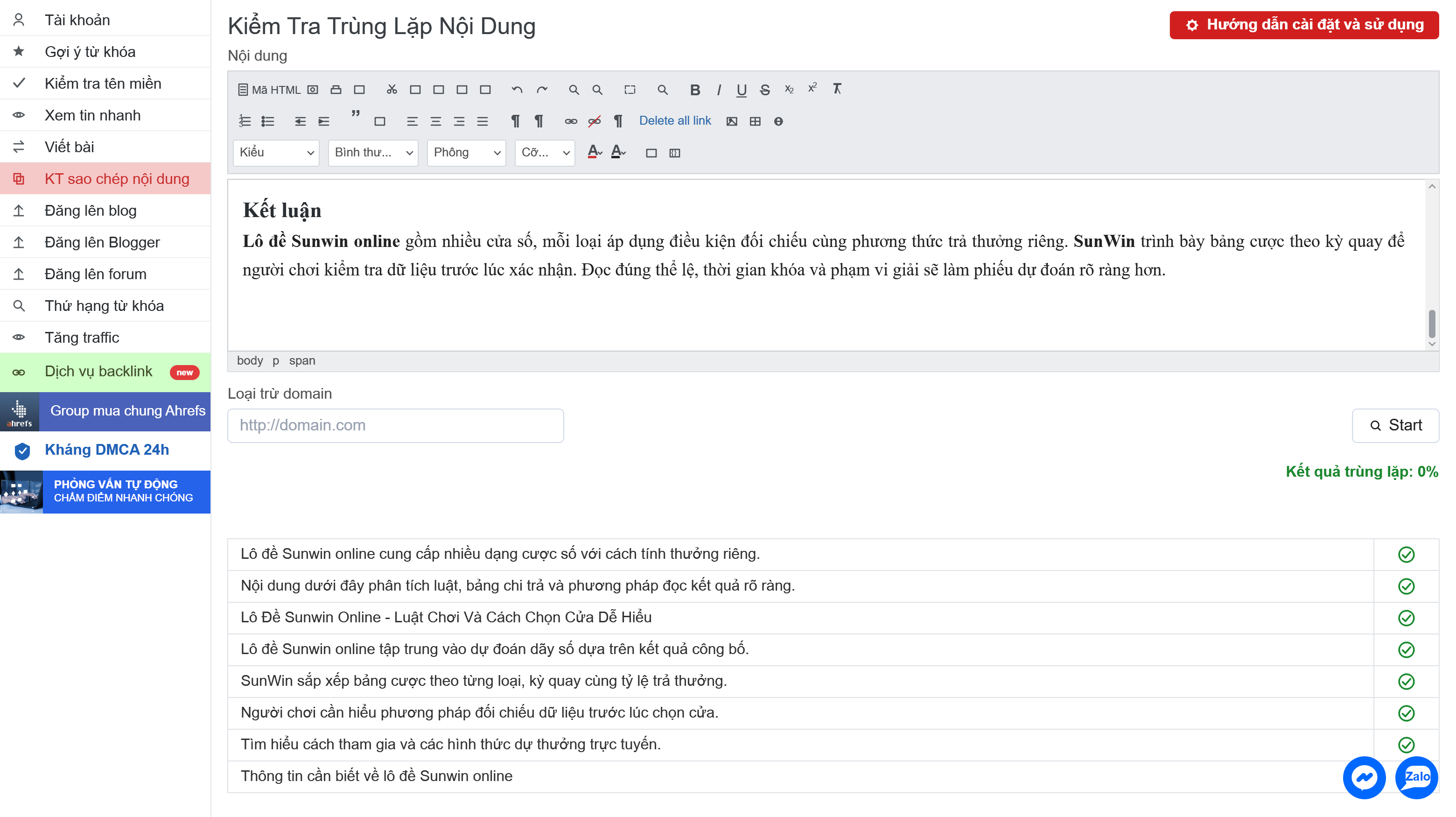The image size is (1456, 817).
Task: Insert a table with the table icon
Action: 755,121
